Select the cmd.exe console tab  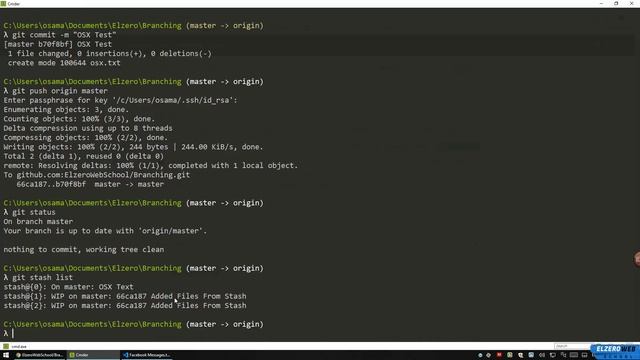(x=15, y=347)
